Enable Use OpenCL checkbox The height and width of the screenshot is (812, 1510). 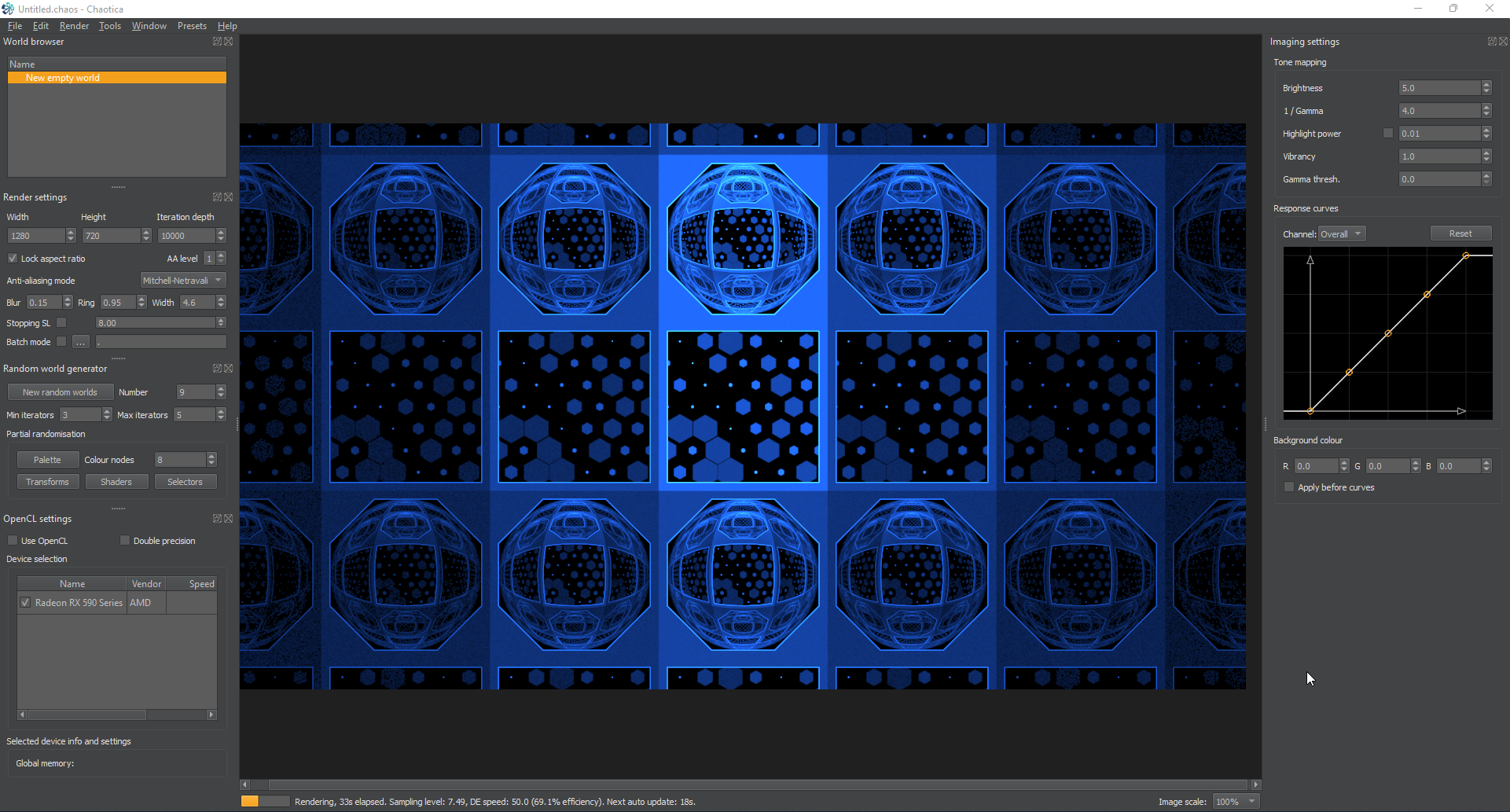coord(13,541)
